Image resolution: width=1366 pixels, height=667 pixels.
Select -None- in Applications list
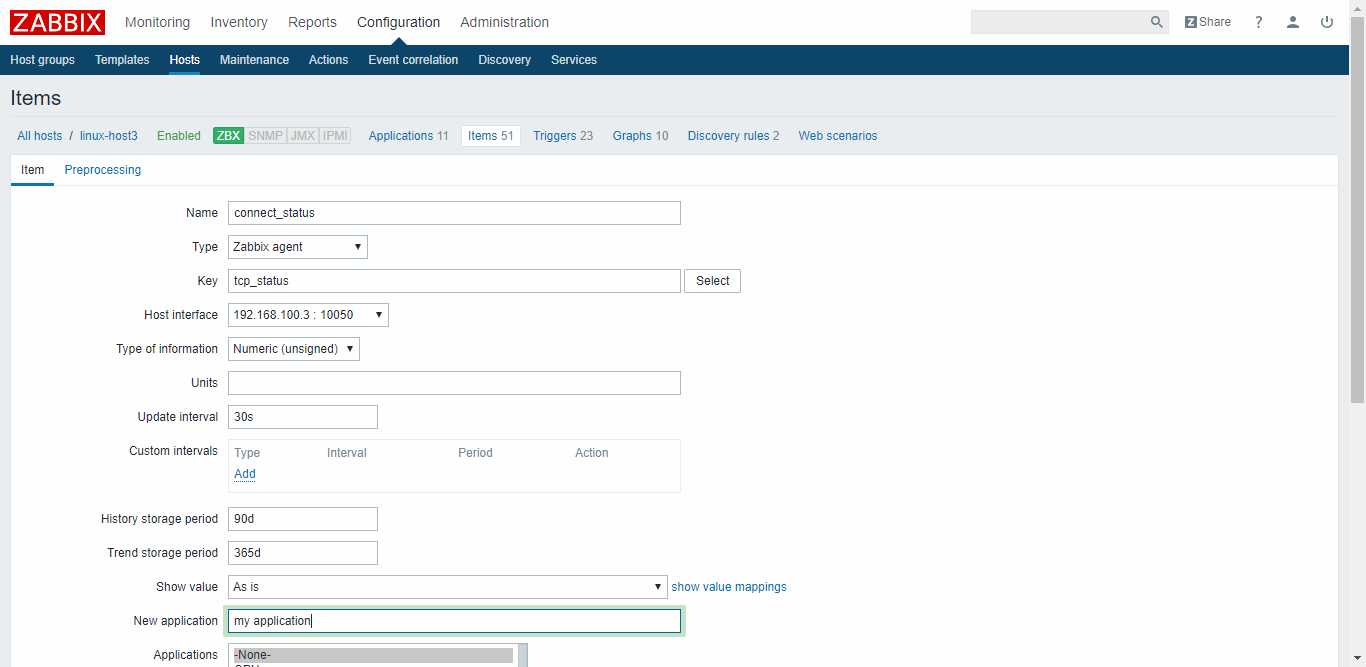(x=372, y=655)
